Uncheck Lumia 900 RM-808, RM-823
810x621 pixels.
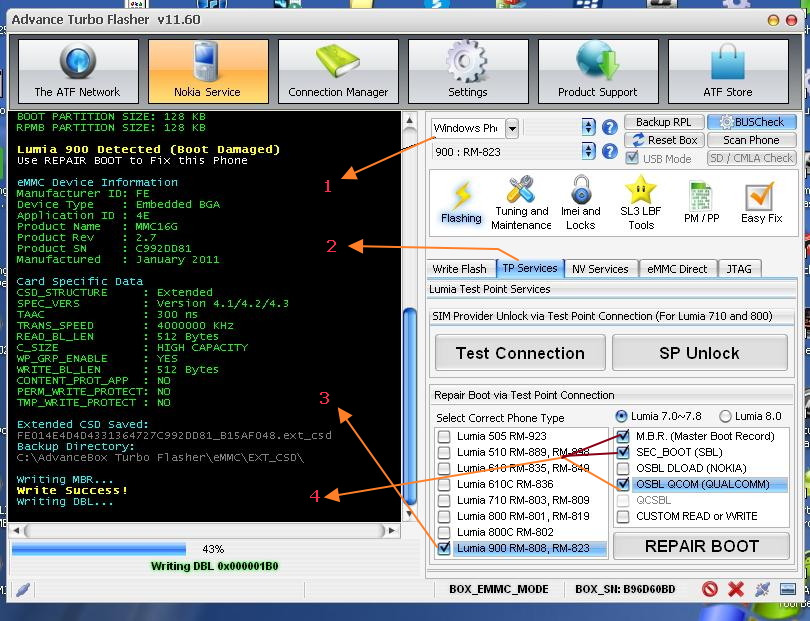(444, 548)
